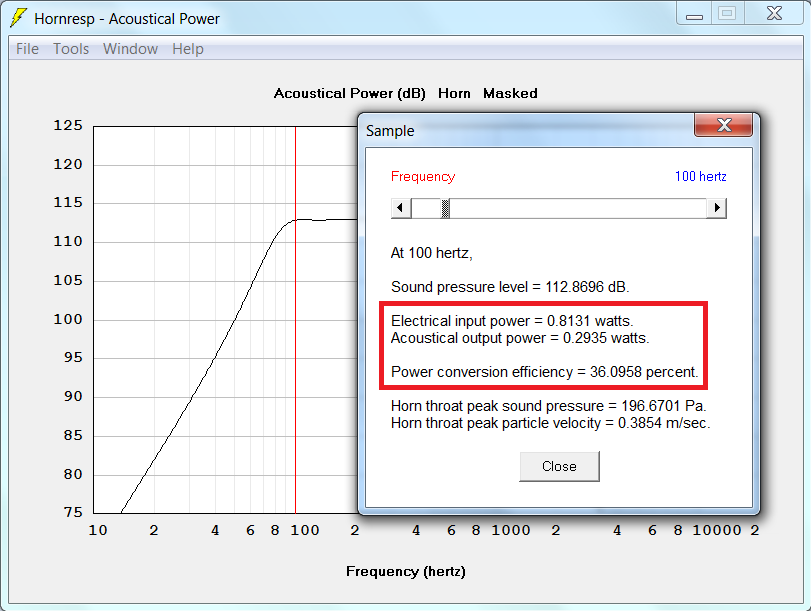811x611 pixels.
Task: Open the Window menu
Action: pos(130,49)
